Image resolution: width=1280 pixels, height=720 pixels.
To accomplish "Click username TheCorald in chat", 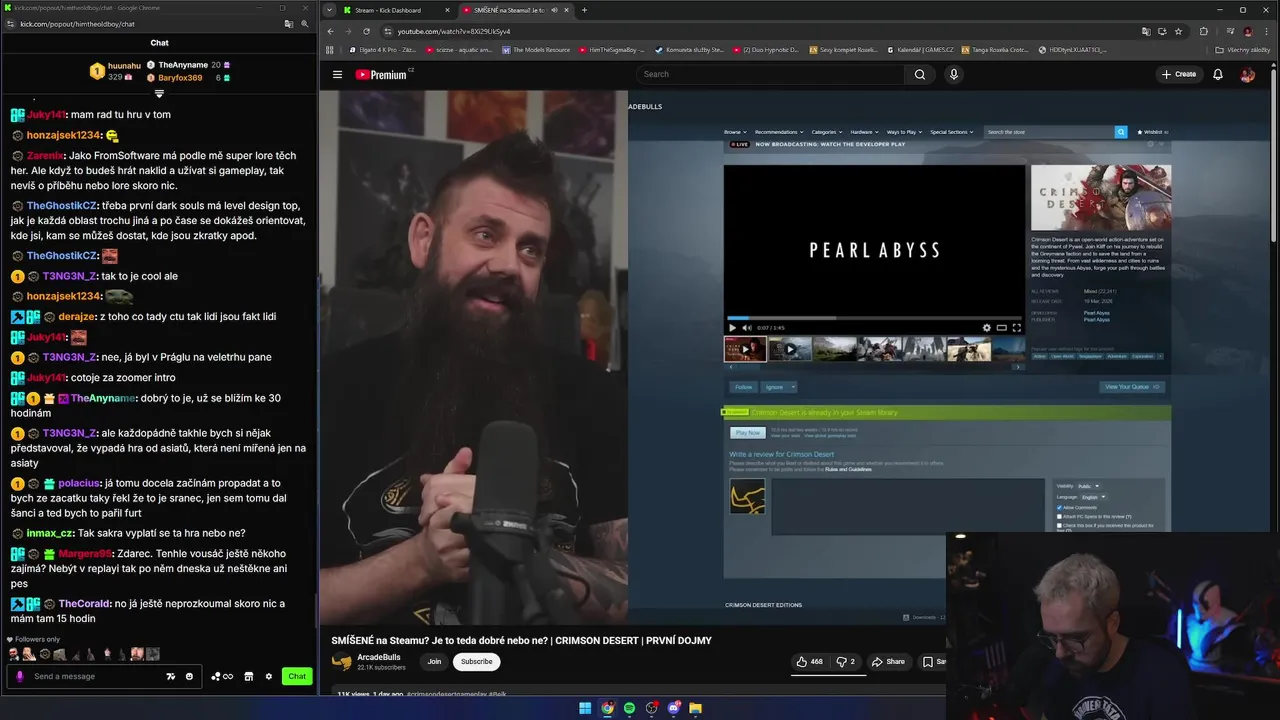I will pos(86,604).
